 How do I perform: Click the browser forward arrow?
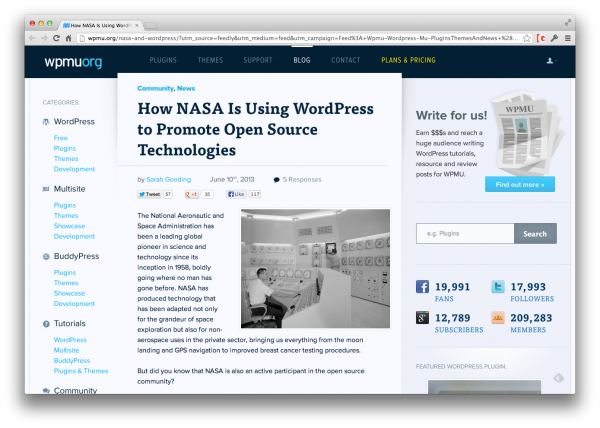tap(44, 38)
